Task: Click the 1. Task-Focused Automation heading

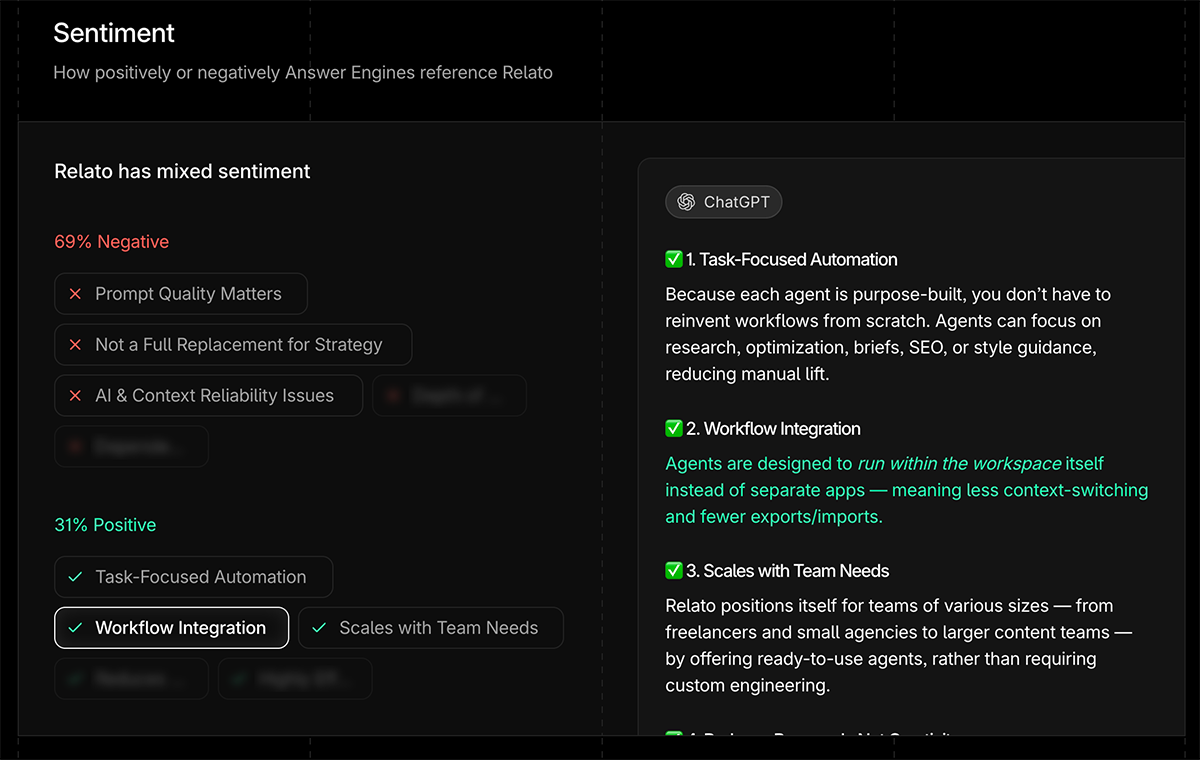Action: (791, 259)
